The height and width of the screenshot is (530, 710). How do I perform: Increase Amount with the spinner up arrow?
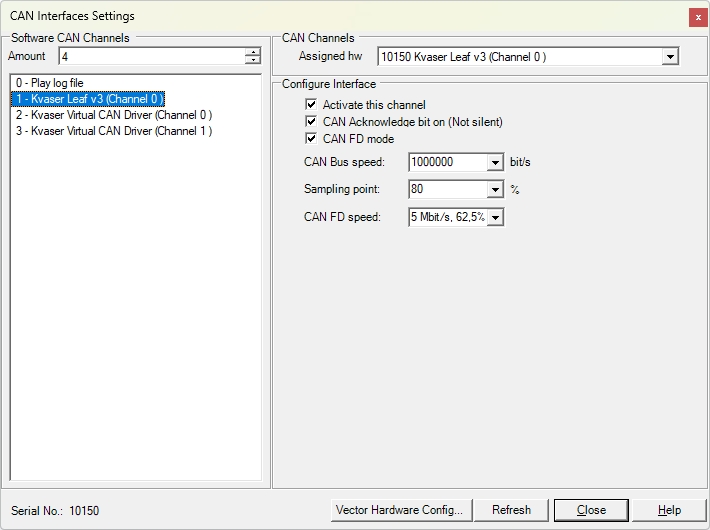(x=253, y=52)
